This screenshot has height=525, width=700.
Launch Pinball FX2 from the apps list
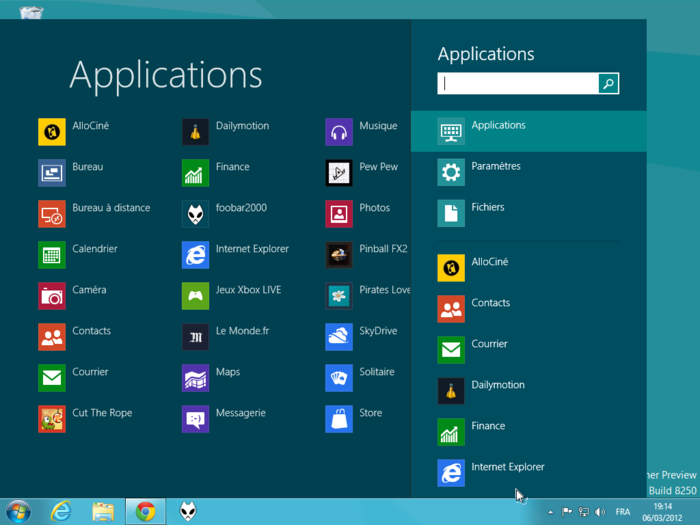[339, 255]
